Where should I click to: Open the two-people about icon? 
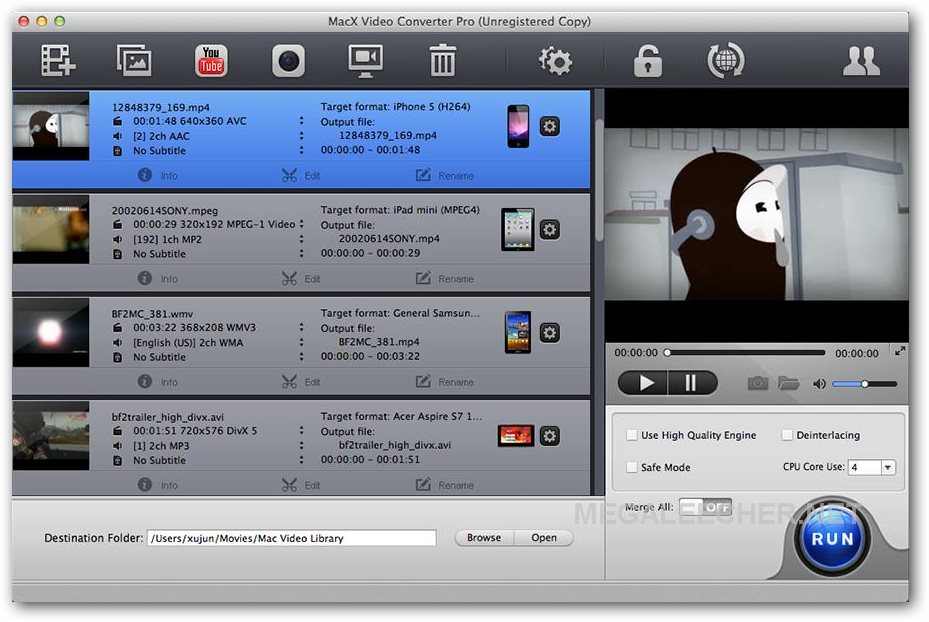pos(861,60)
